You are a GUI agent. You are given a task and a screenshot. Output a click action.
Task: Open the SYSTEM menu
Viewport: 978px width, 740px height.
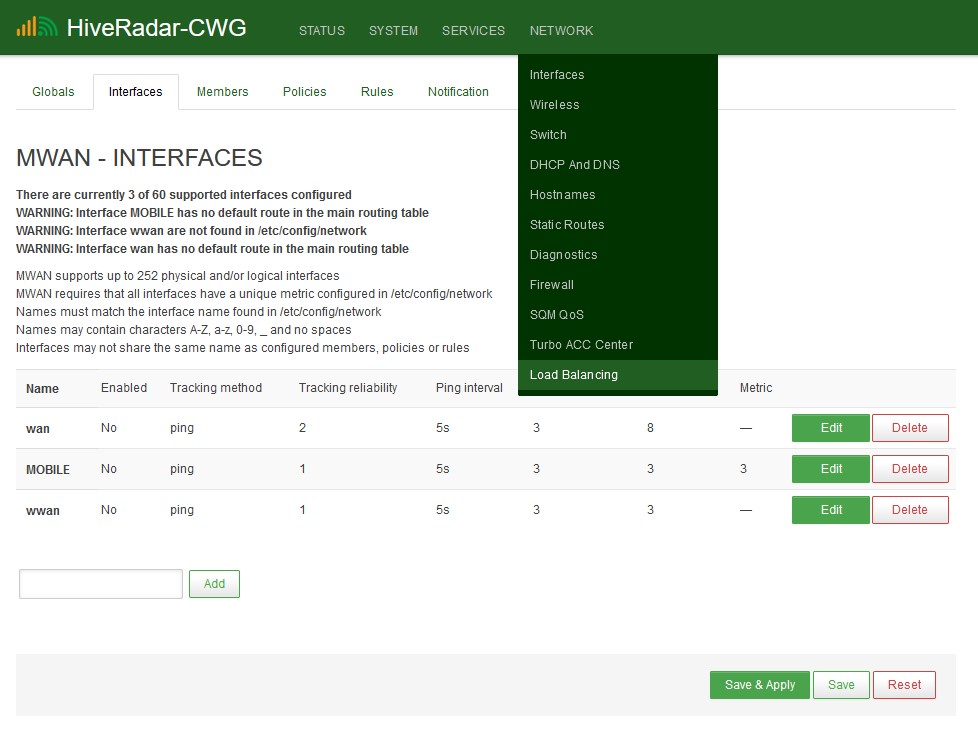(x=392, y=31)
